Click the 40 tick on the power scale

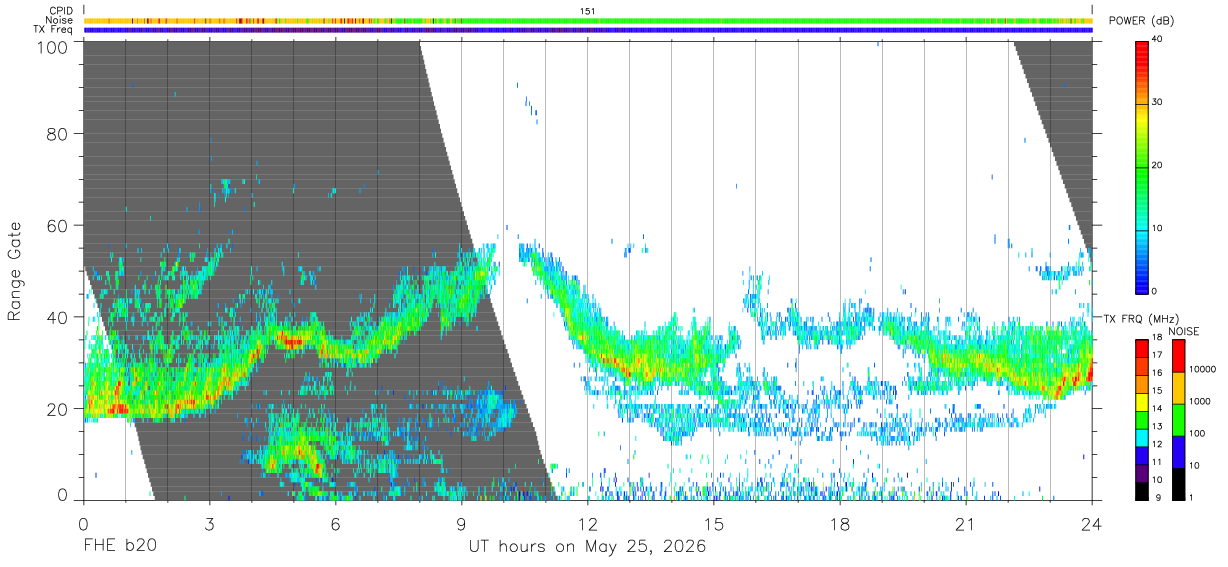pos(1158,40)
